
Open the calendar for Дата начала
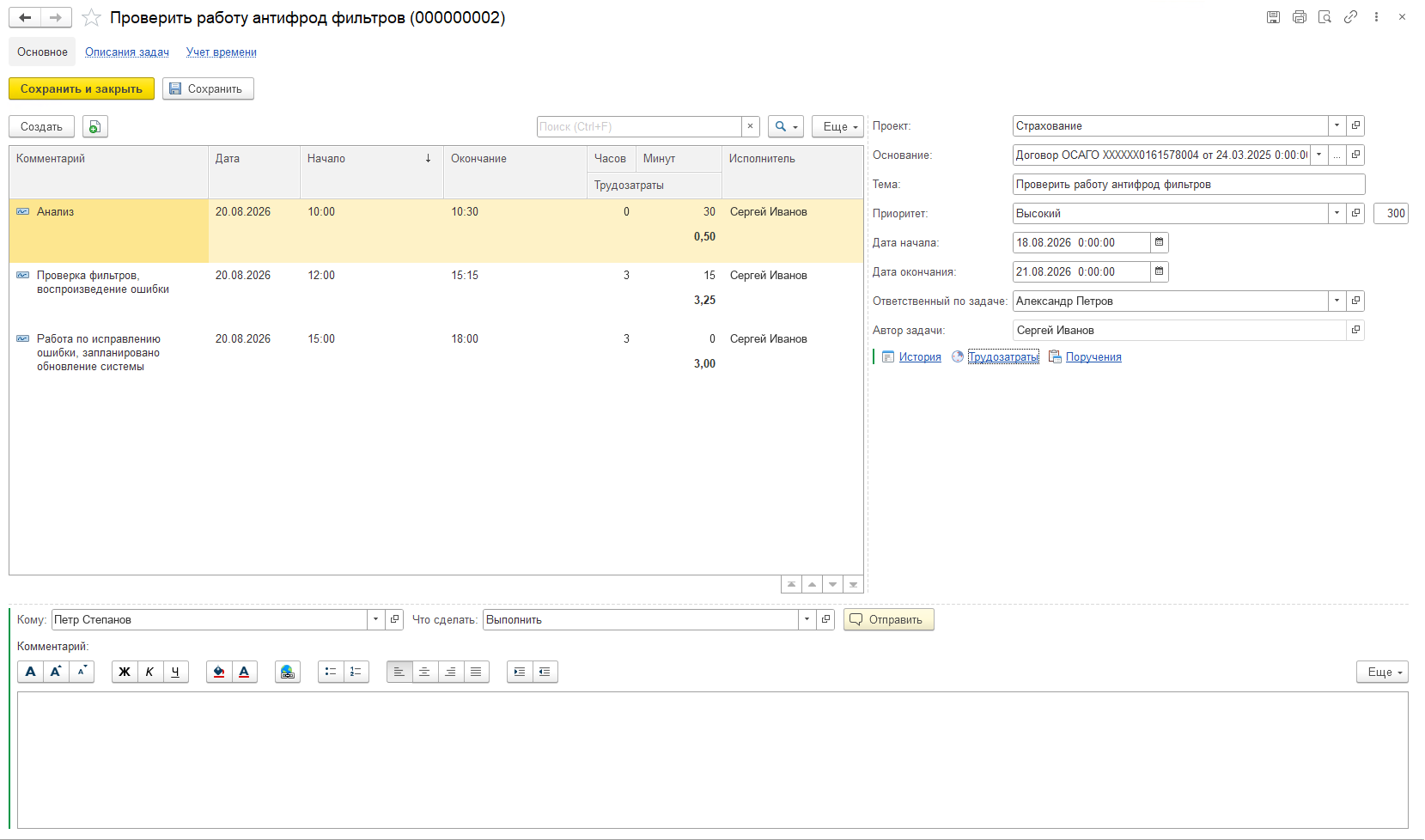click(x=1159, y=242)
